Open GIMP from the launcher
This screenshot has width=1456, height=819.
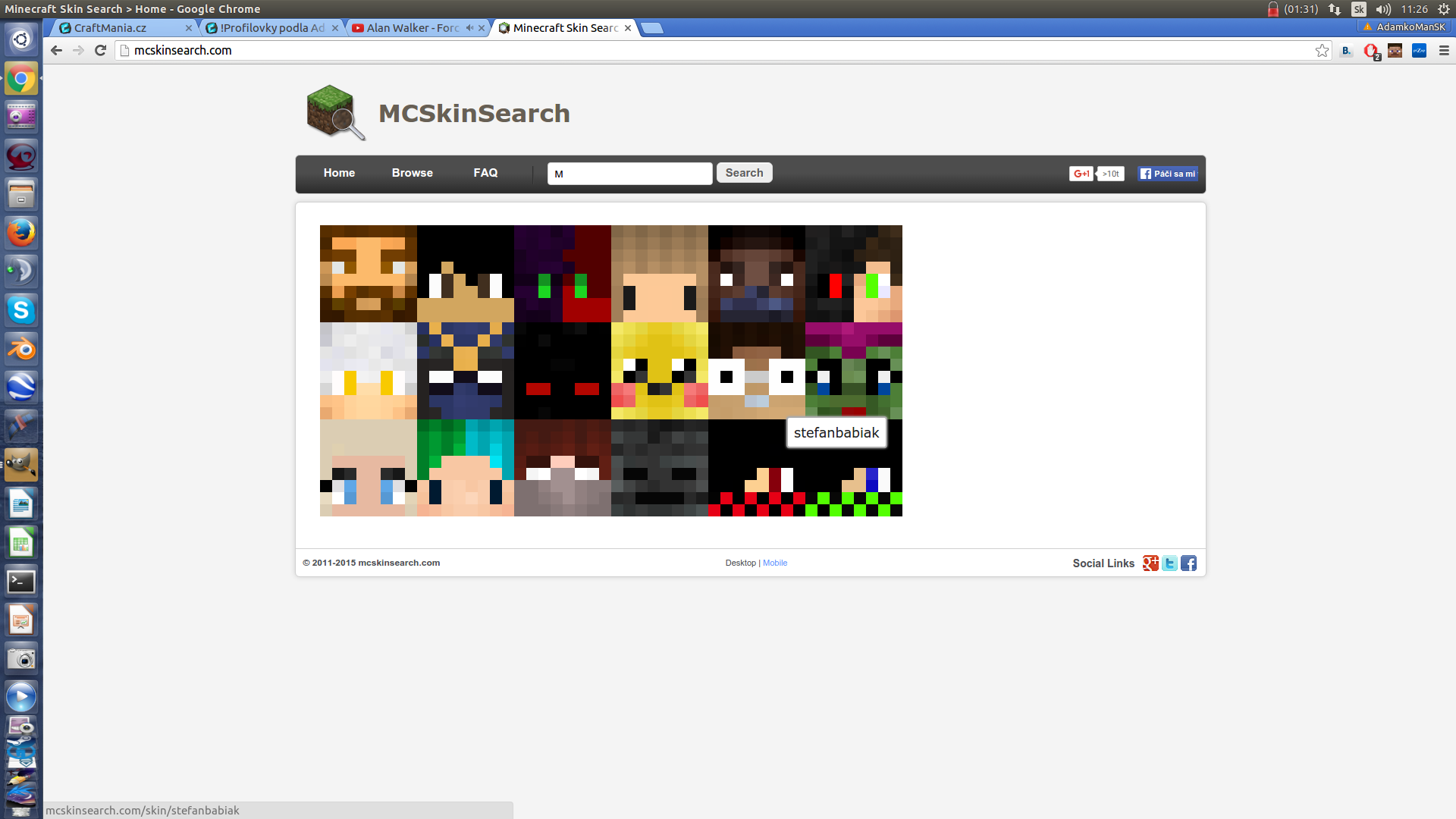pos(21,465)
